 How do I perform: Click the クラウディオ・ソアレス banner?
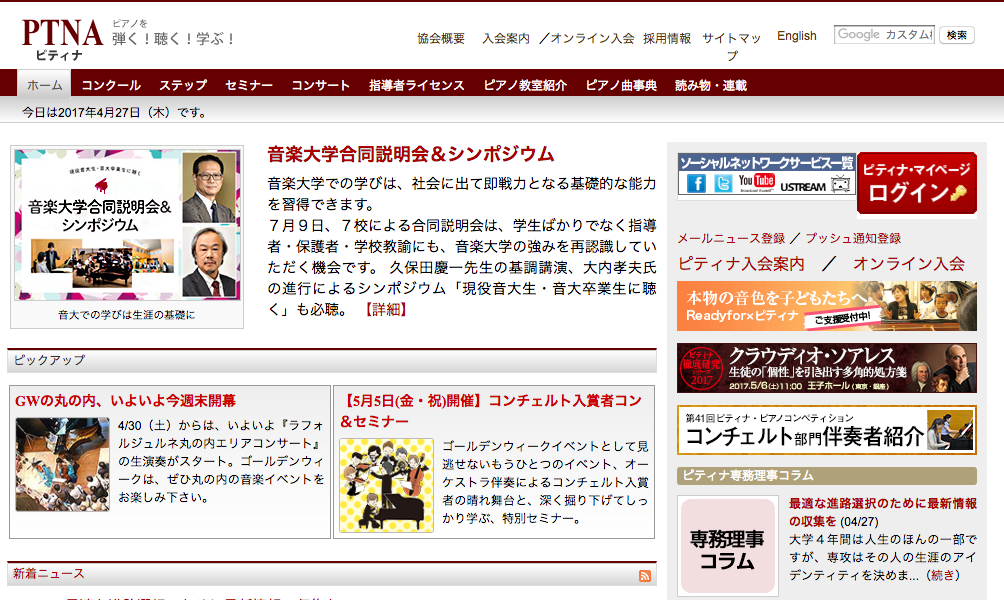pos(826,368)
